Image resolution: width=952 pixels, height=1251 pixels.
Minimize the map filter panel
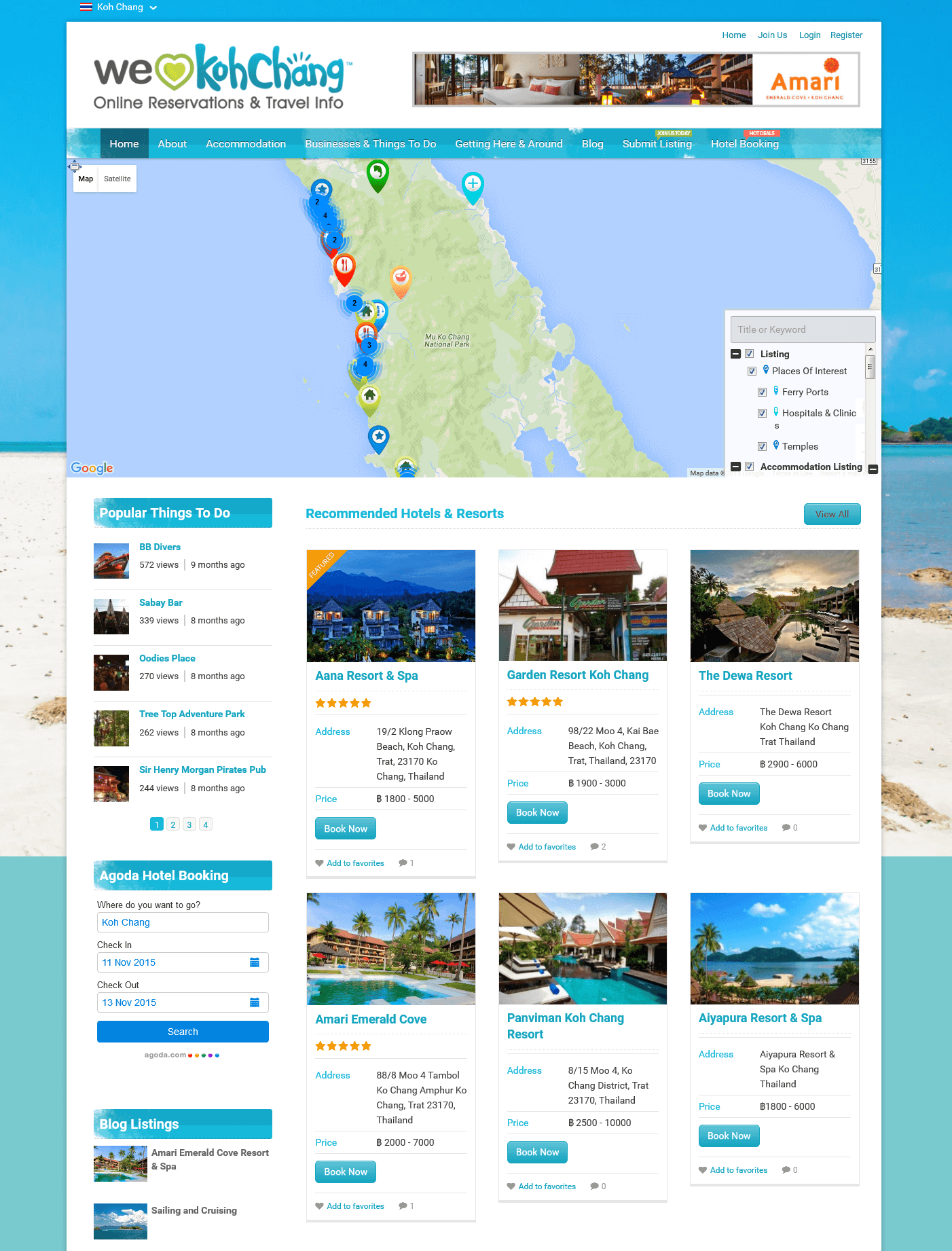pyautogui.click(x=873, y=469)
